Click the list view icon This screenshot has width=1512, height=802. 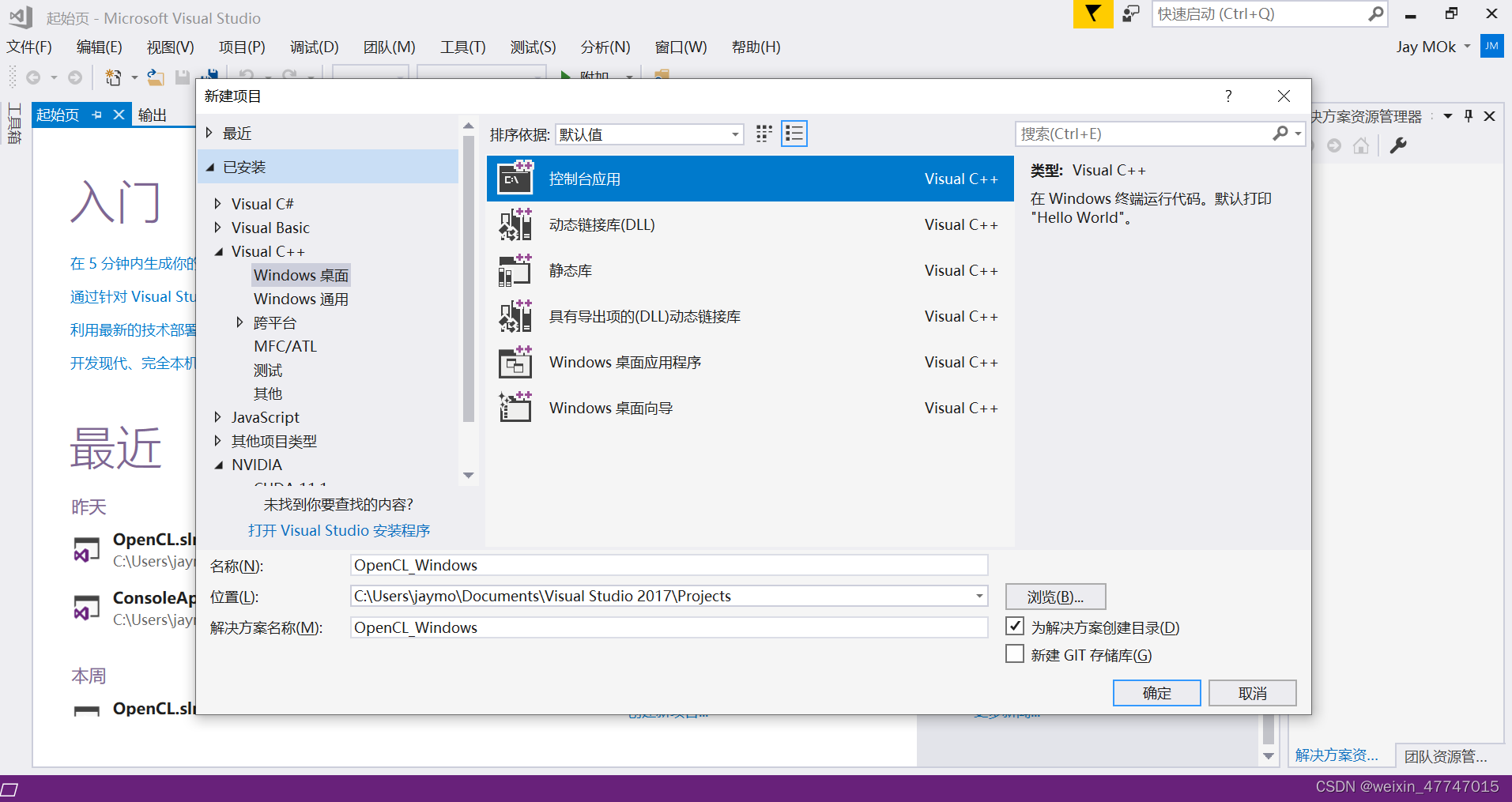tap(794, 134)
